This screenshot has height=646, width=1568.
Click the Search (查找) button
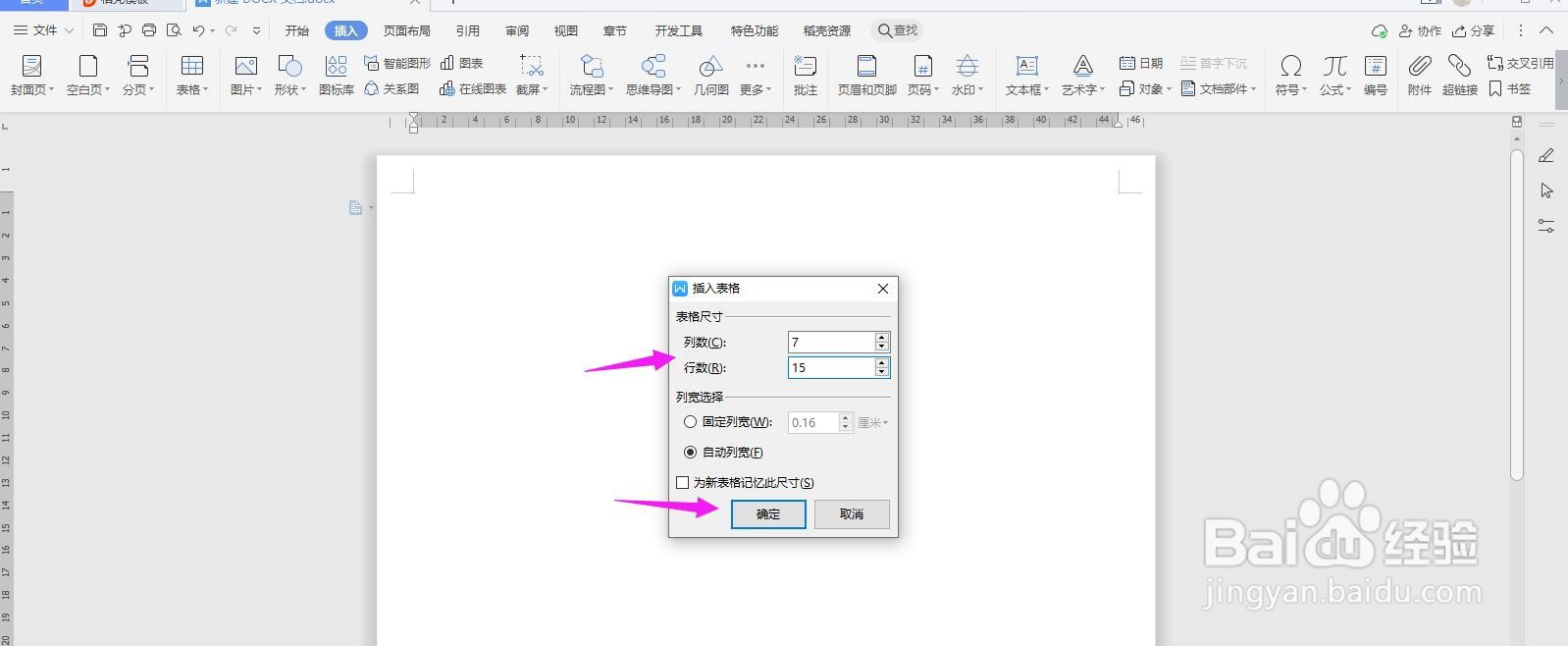pos(898,30)
